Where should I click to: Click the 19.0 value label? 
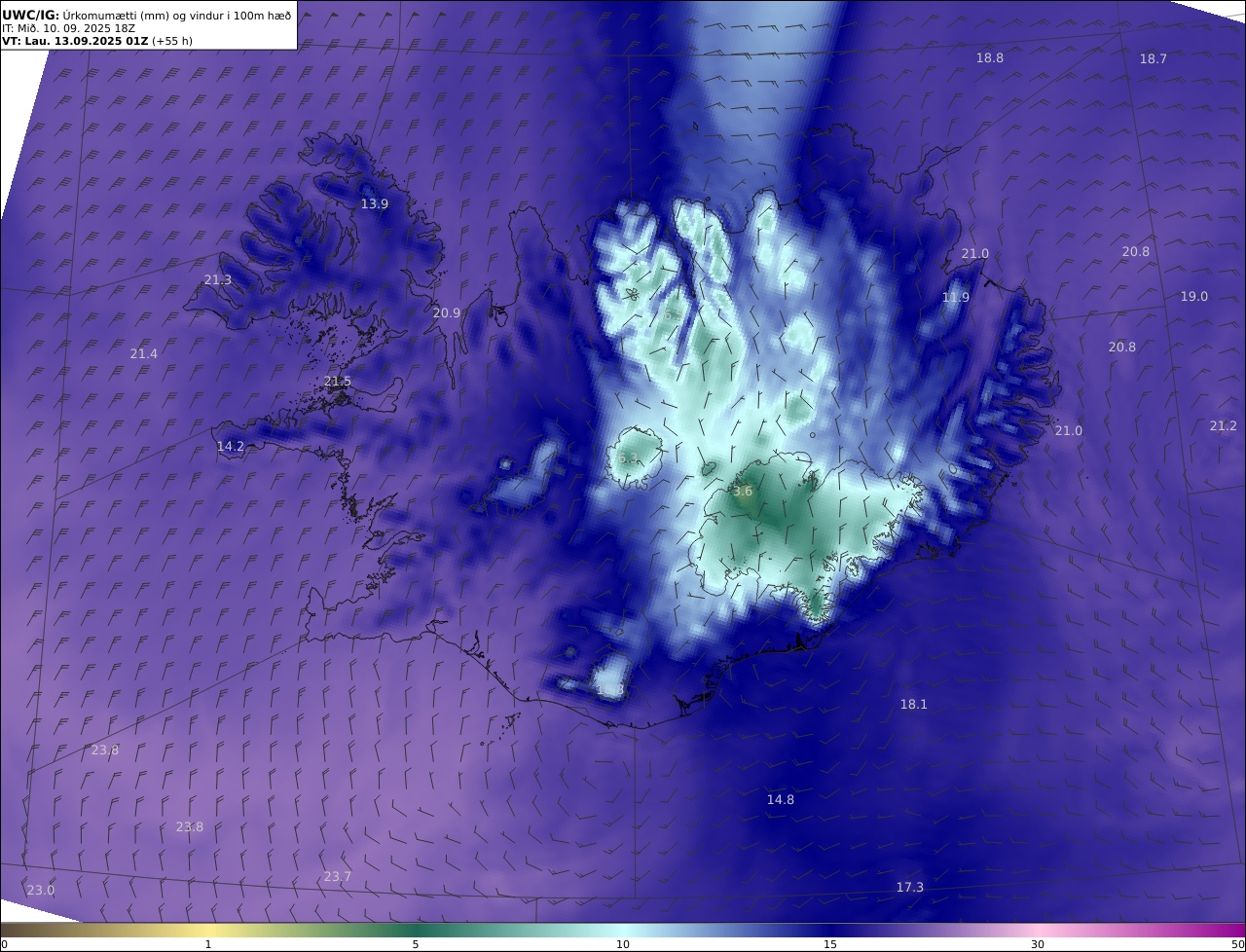click(1194, 296)
